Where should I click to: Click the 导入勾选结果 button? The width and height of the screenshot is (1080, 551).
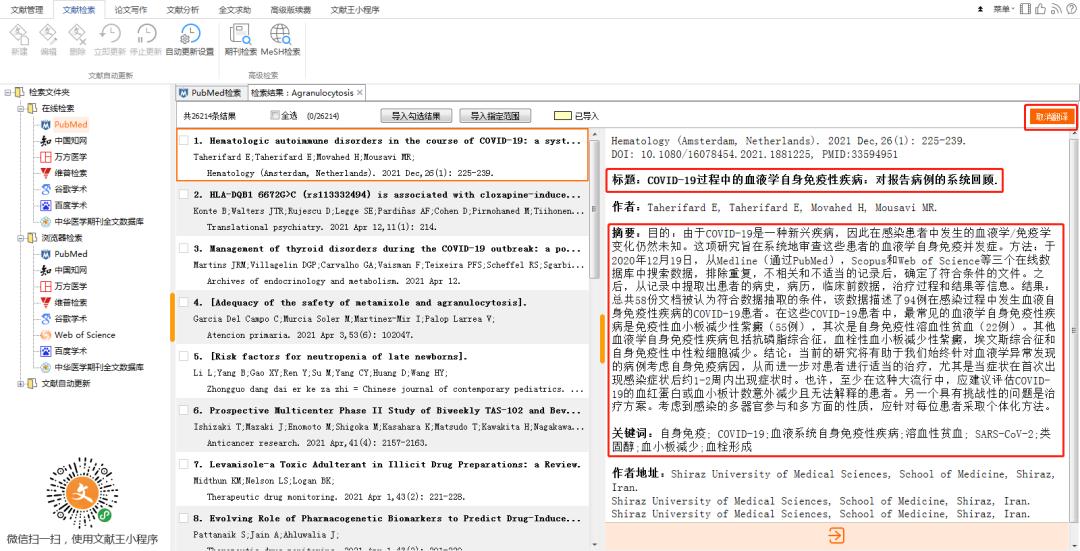coord(415,116)
